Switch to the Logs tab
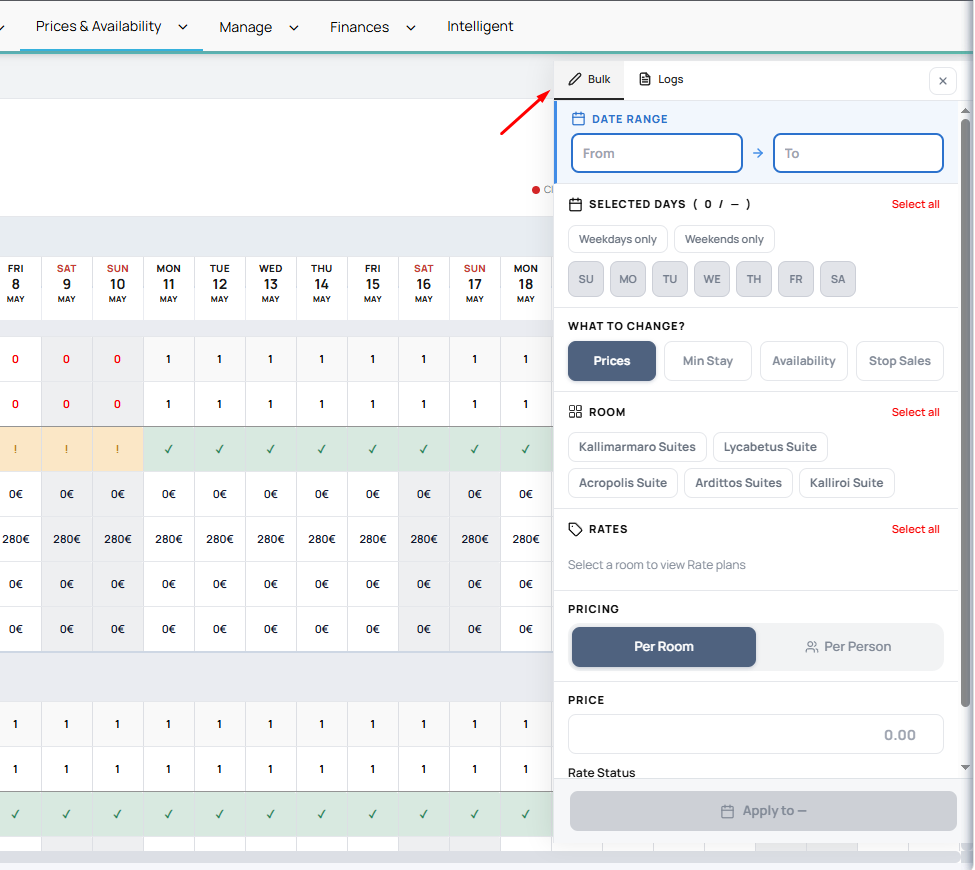Screen dimensions: 975x870 tap(661, 80)
